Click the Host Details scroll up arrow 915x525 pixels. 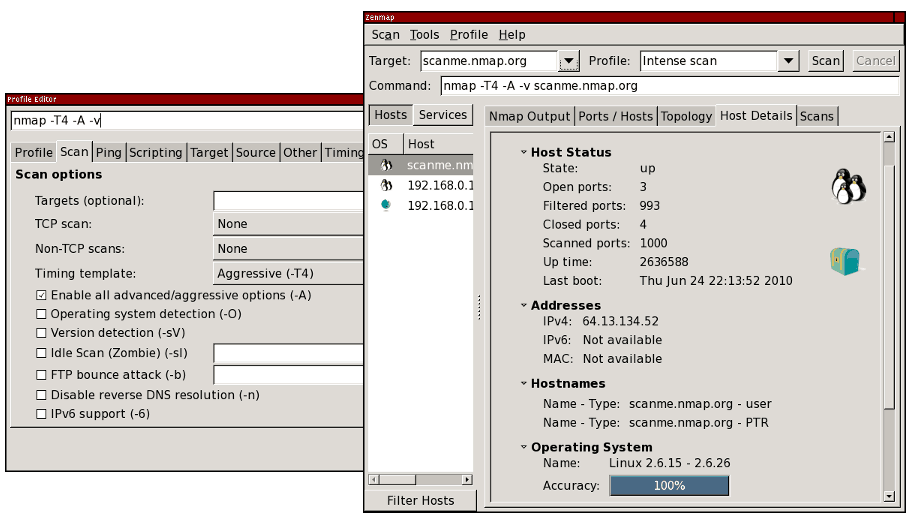click(x=888, y=137)
